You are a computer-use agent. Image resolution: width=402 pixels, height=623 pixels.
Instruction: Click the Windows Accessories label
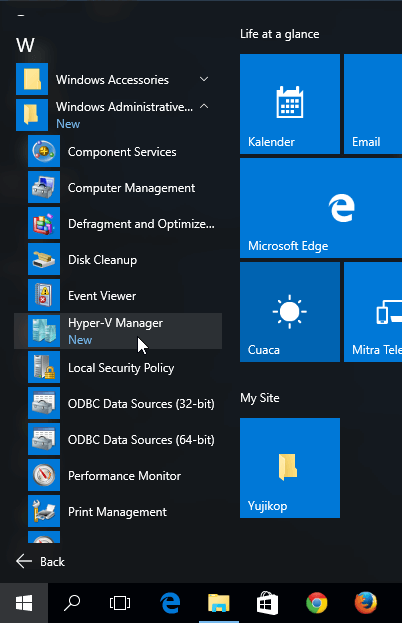tap(112, 79)
